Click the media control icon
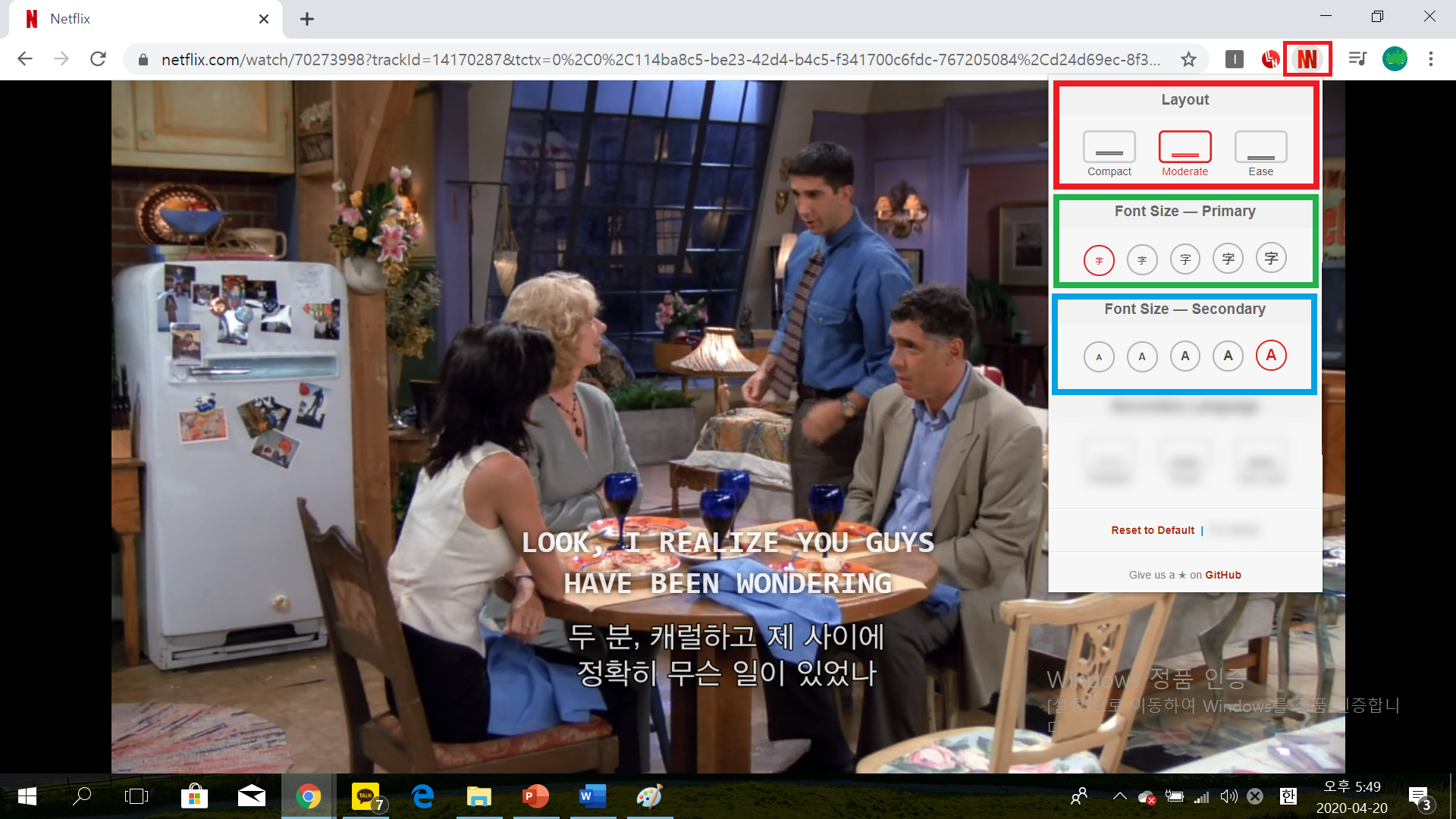Image resolution: width=1456 pixels, height=819 pixels. click(x=1357, y=59)
